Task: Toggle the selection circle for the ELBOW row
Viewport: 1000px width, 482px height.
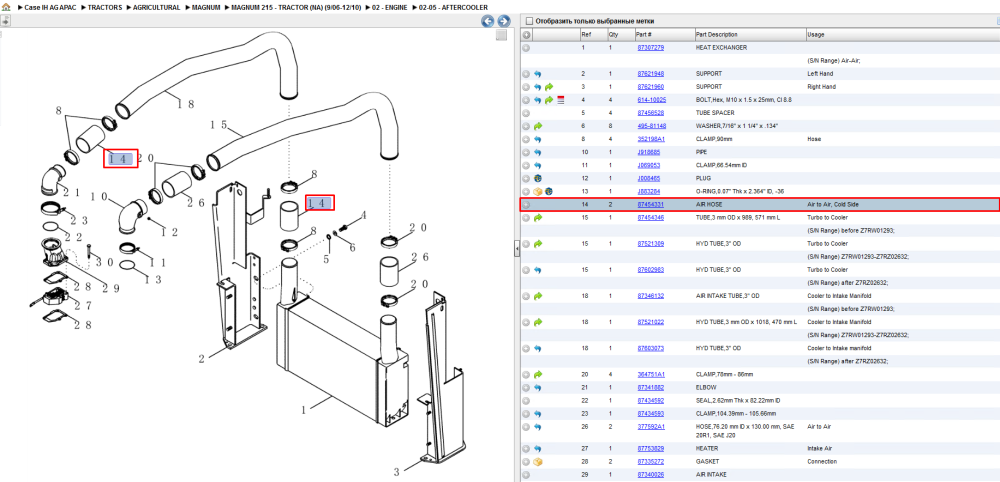Action: [526, 388]
